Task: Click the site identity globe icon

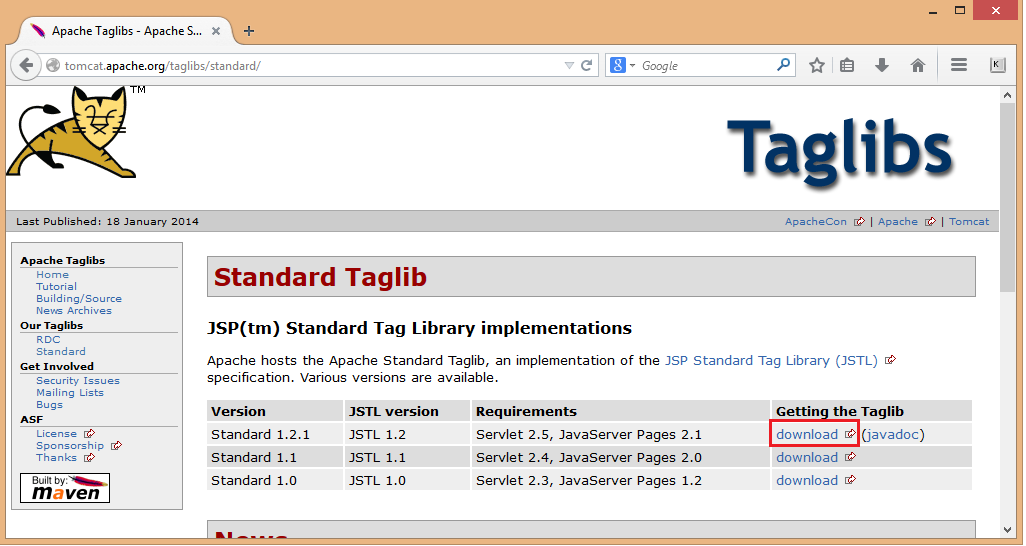Action: coord(53,65)
